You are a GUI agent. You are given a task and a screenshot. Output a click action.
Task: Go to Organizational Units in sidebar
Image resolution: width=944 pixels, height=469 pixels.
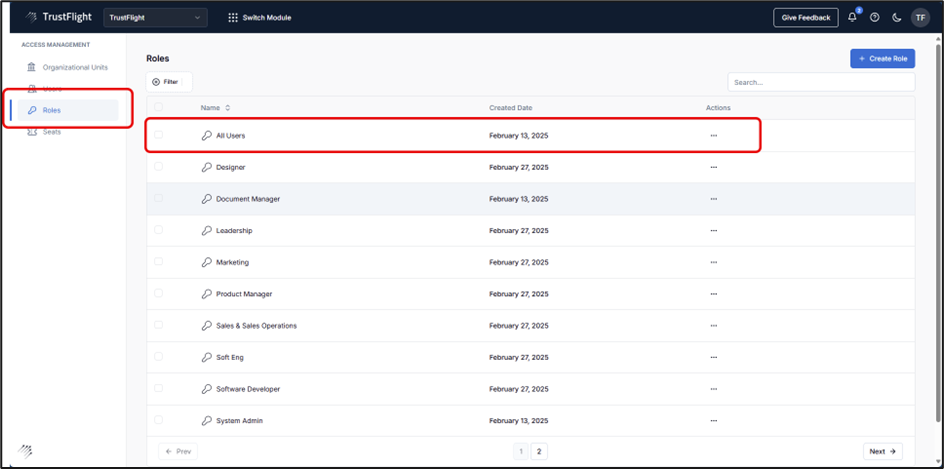[74, 67]
